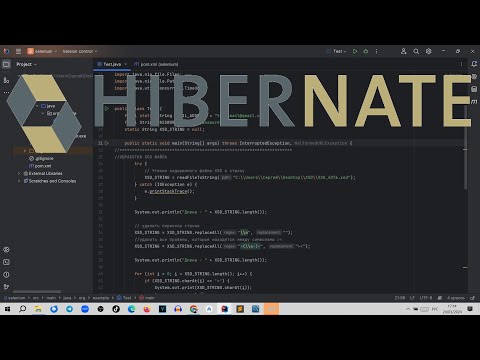Click selenium in the breadcrumb bar
Screen dimensions: 480x360
[x=15, y=298]
